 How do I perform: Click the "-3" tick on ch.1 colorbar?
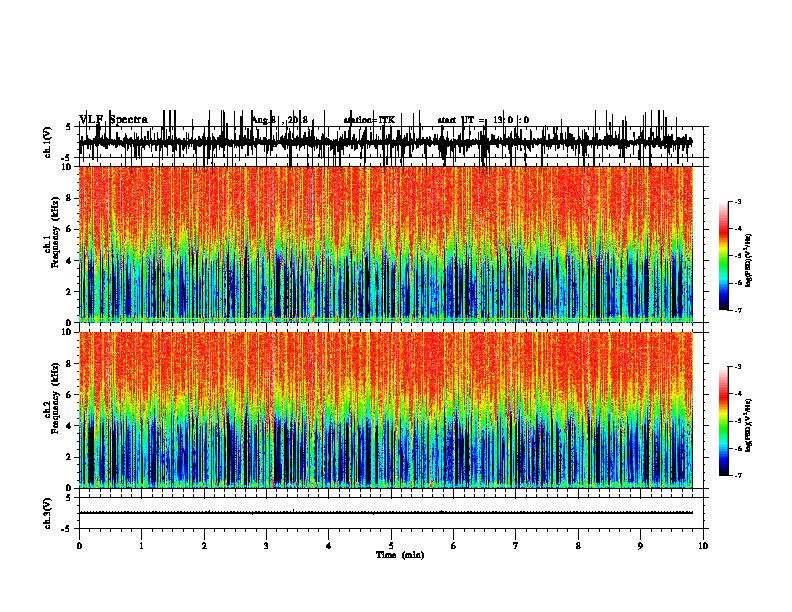pyautogui.click(x=738, y=202)
